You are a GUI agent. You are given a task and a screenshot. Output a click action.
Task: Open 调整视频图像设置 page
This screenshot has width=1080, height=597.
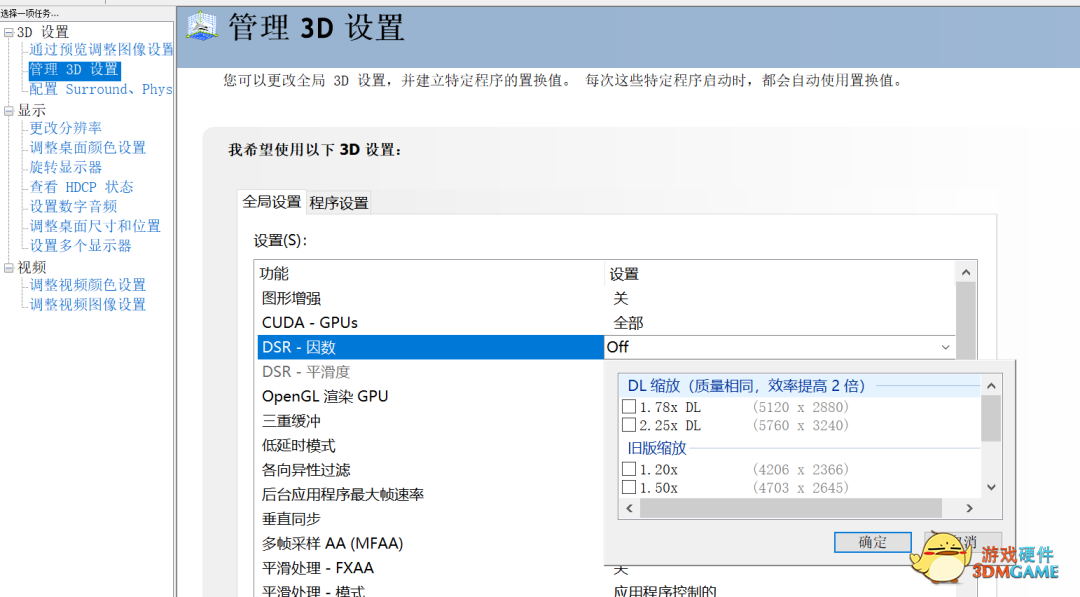coord(87,304)
